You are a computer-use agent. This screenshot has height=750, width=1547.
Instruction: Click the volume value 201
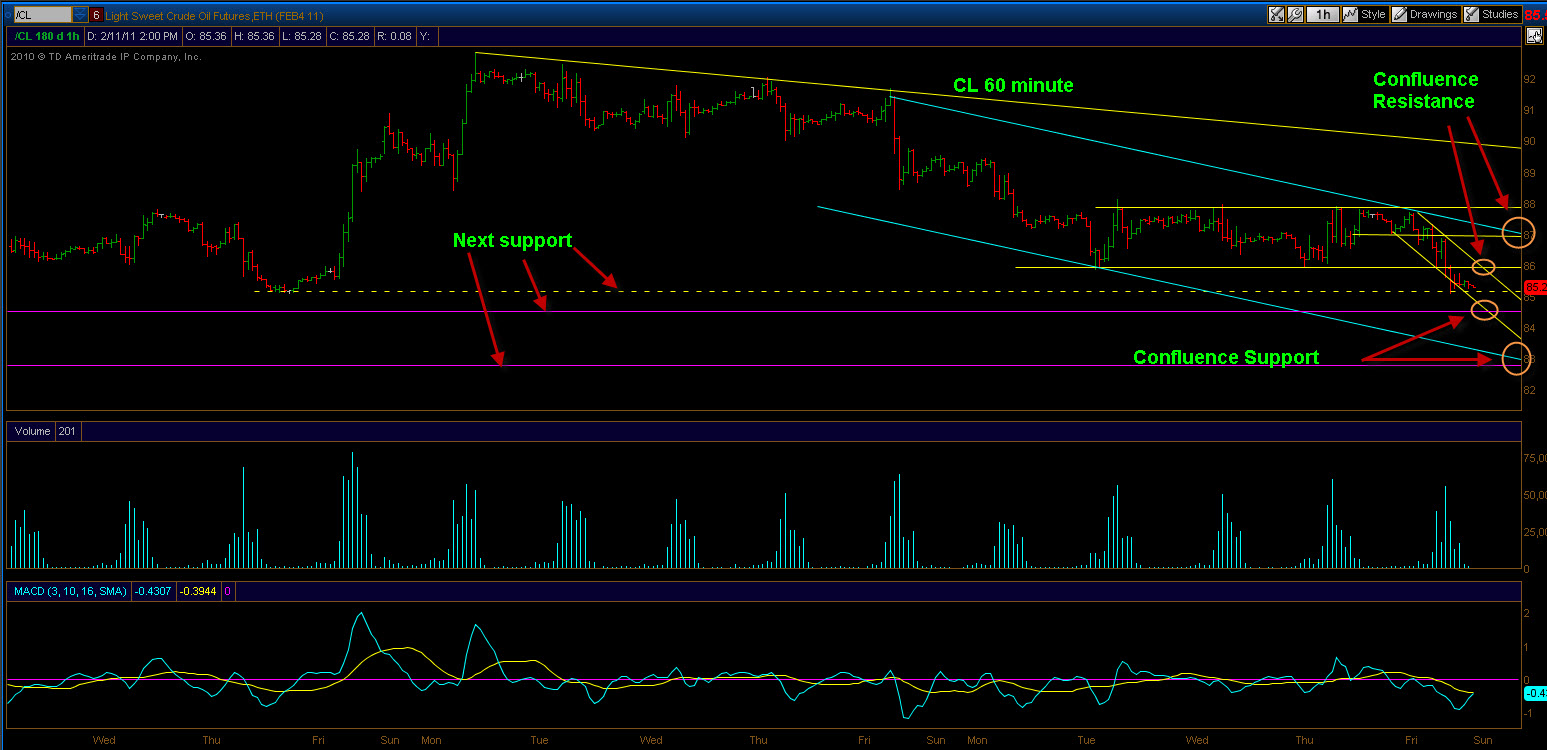click(67, 432)
